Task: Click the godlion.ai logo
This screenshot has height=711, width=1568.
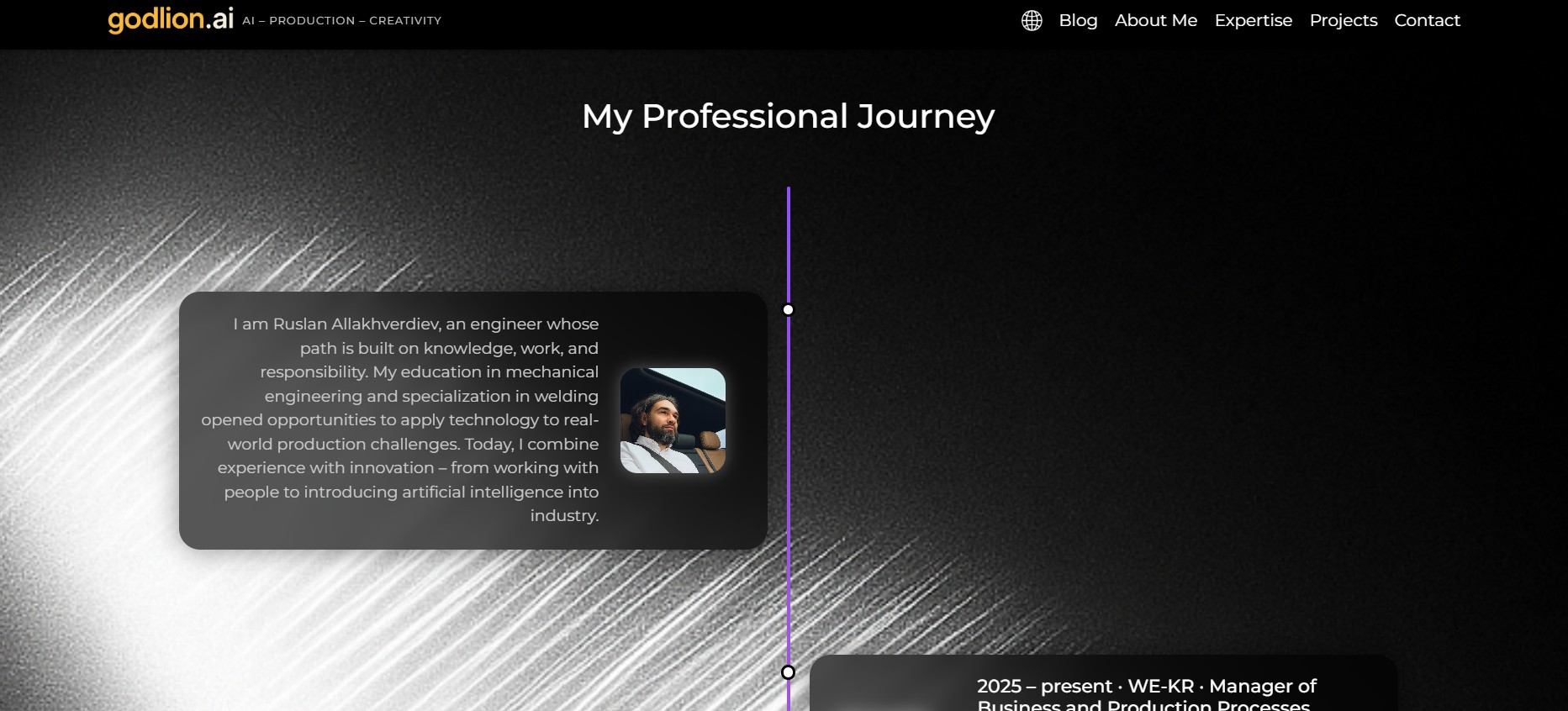Action: [171, 19]
